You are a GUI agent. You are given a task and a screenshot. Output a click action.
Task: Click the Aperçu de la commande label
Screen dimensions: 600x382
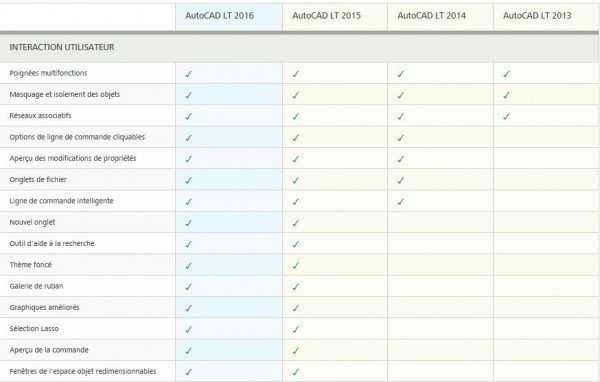click(x=49, y=350)
